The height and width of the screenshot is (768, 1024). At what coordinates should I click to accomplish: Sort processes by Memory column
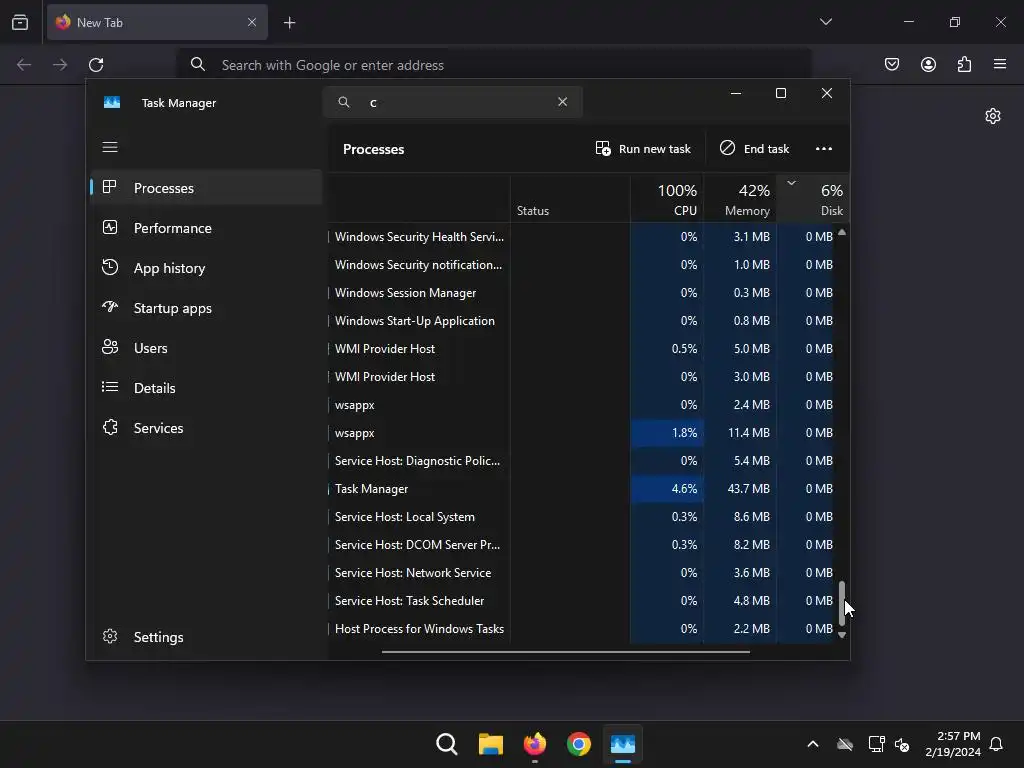coord(740,199)
